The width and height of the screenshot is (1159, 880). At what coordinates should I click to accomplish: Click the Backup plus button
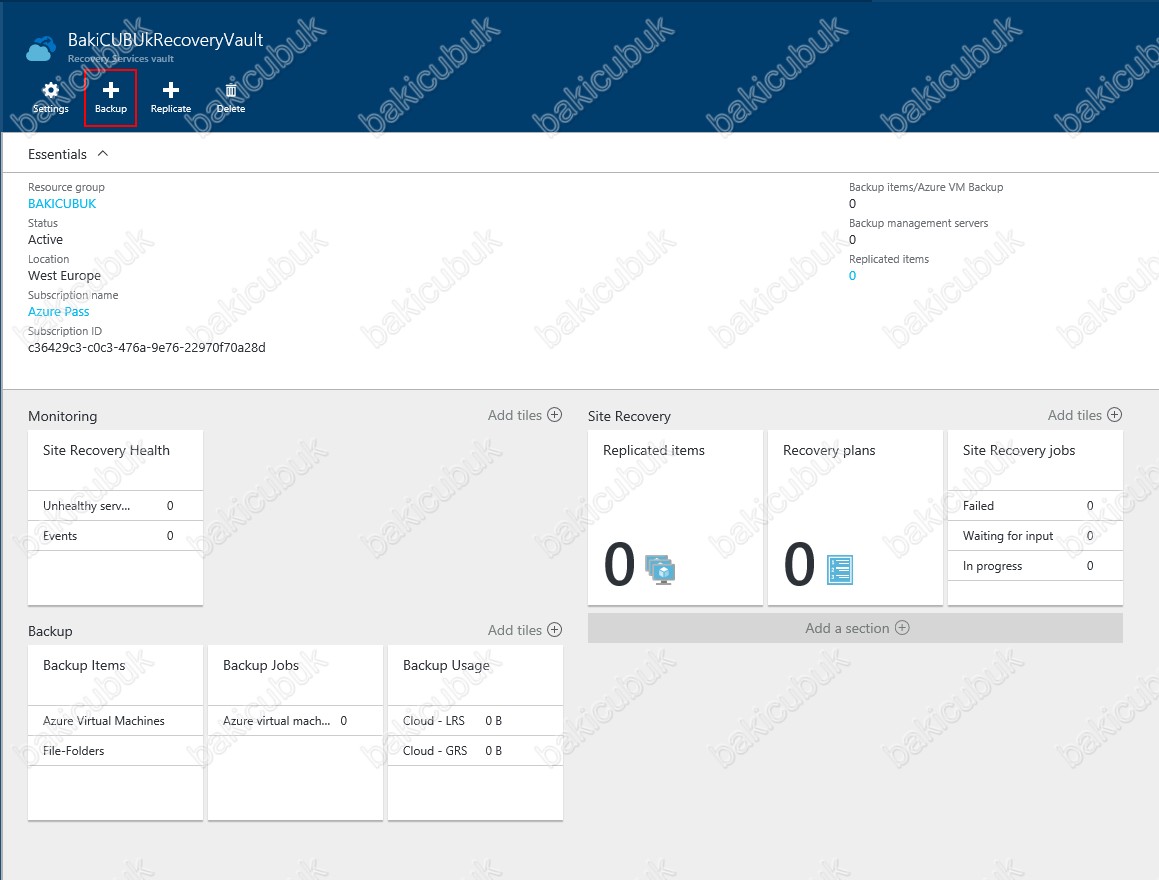click(x=111, y=98)
